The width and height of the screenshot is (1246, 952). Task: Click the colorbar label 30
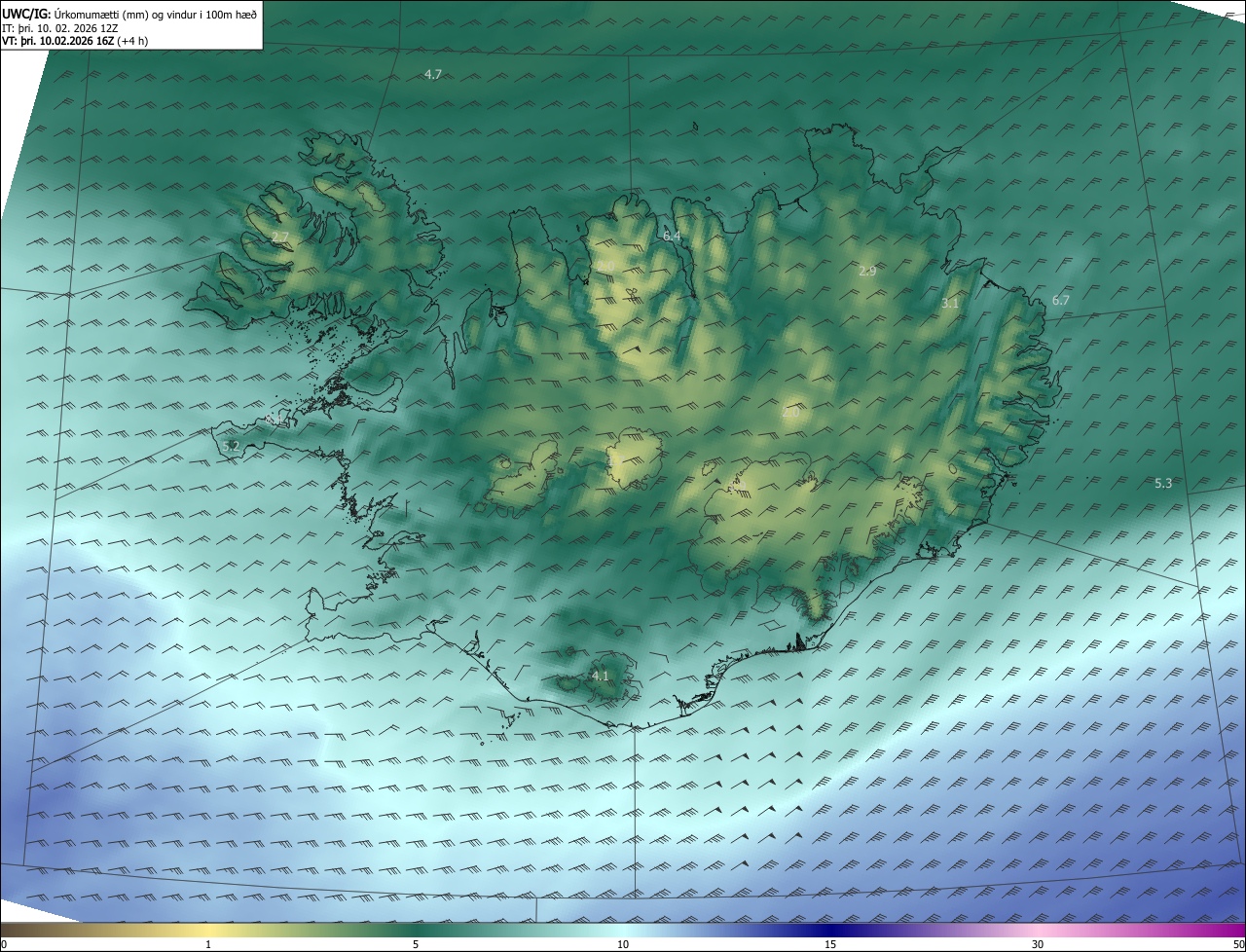pos(1038,944)
